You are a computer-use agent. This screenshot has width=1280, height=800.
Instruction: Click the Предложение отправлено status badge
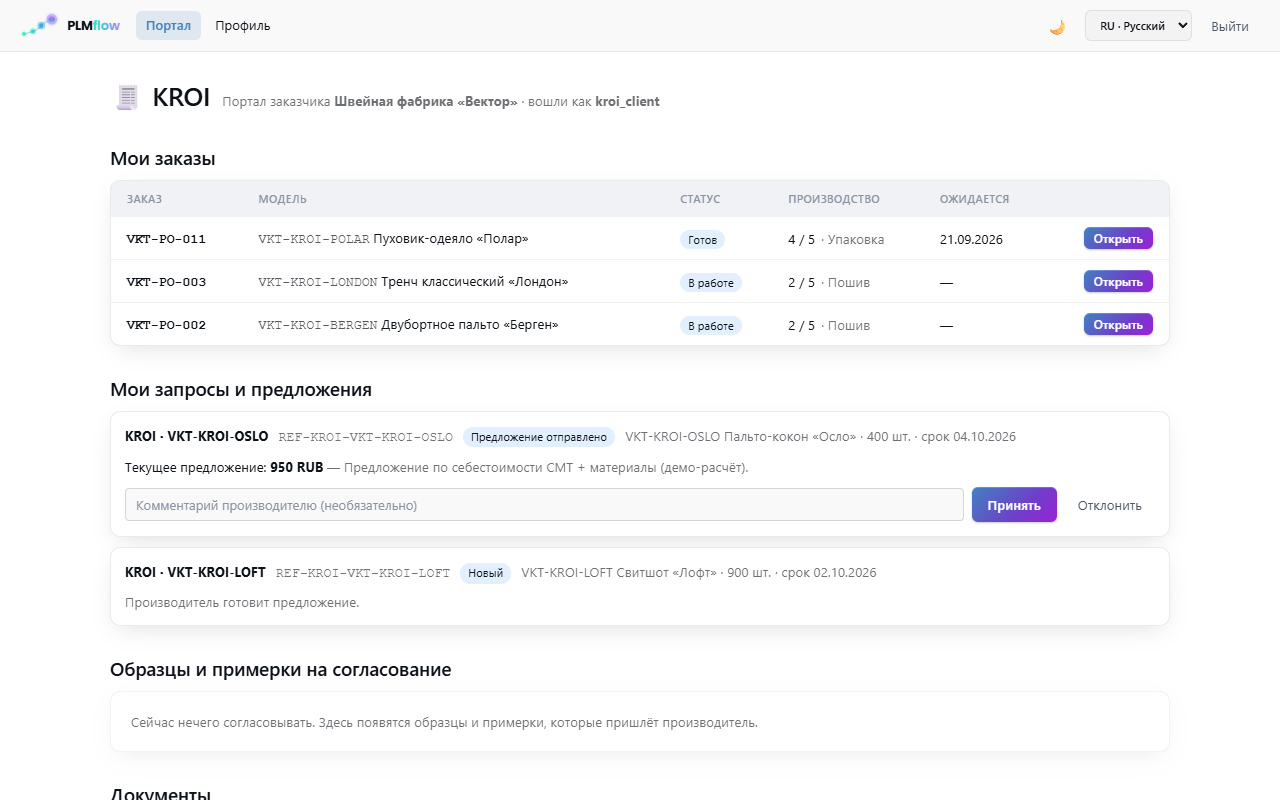coord(539,437)
